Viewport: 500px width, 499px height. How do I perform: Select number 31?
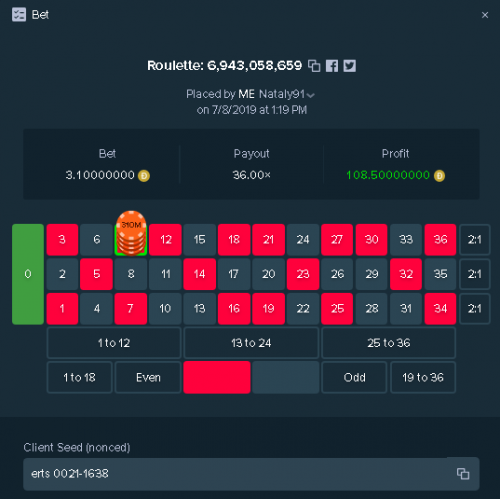406,309
